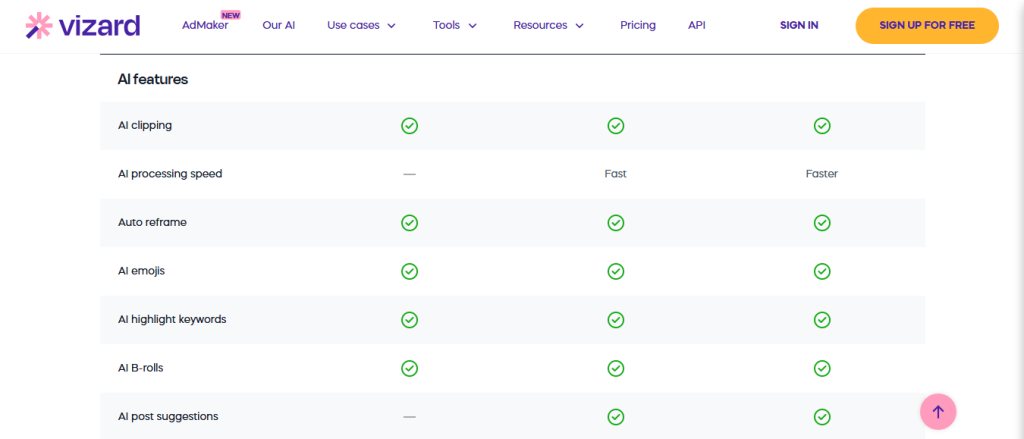This screenshot has width=1024, height=439.
Task: Open the AdMaker page marked NEW
Action: [x=204, y=26]
